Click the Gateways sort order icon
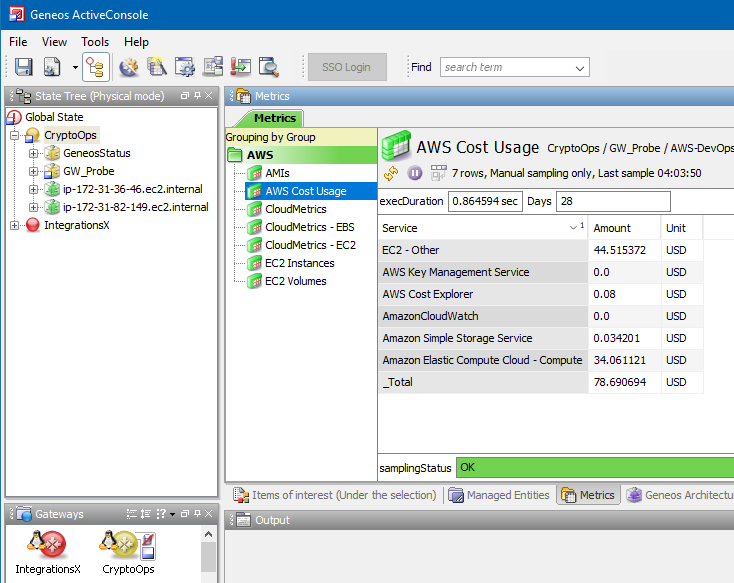The height and width of the screenshot is (583, 734). pyautogui.click(x=146, y=514)
